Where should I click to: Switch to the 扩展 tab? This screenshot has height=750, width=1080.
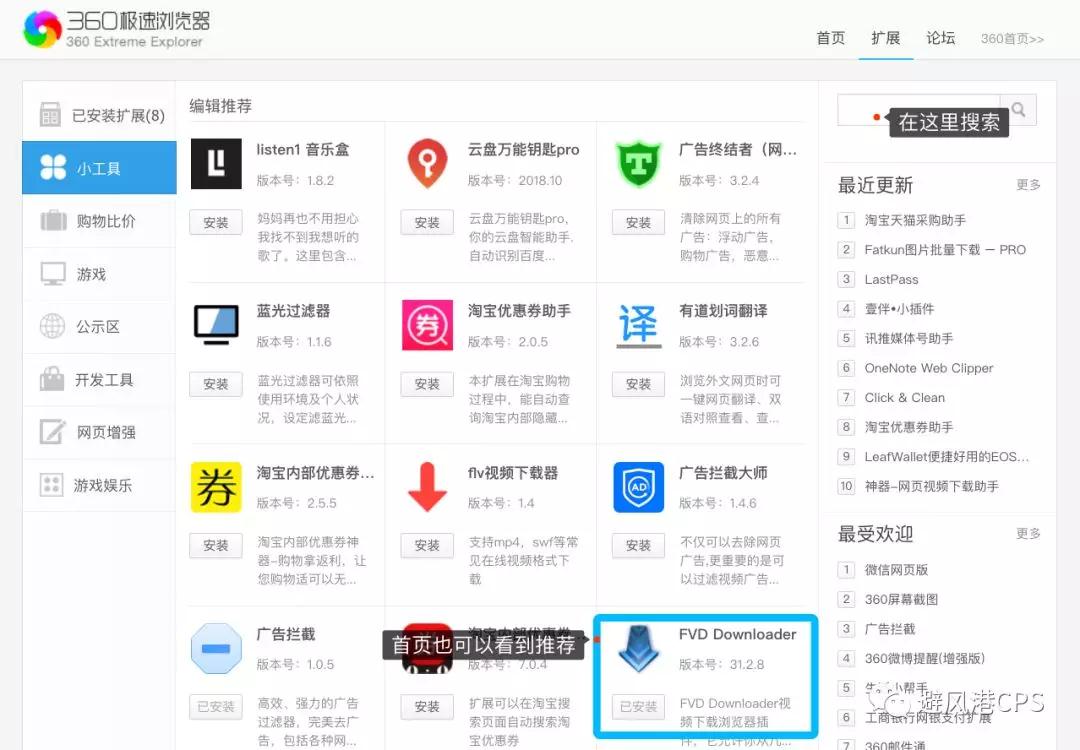tap(886, 38)
